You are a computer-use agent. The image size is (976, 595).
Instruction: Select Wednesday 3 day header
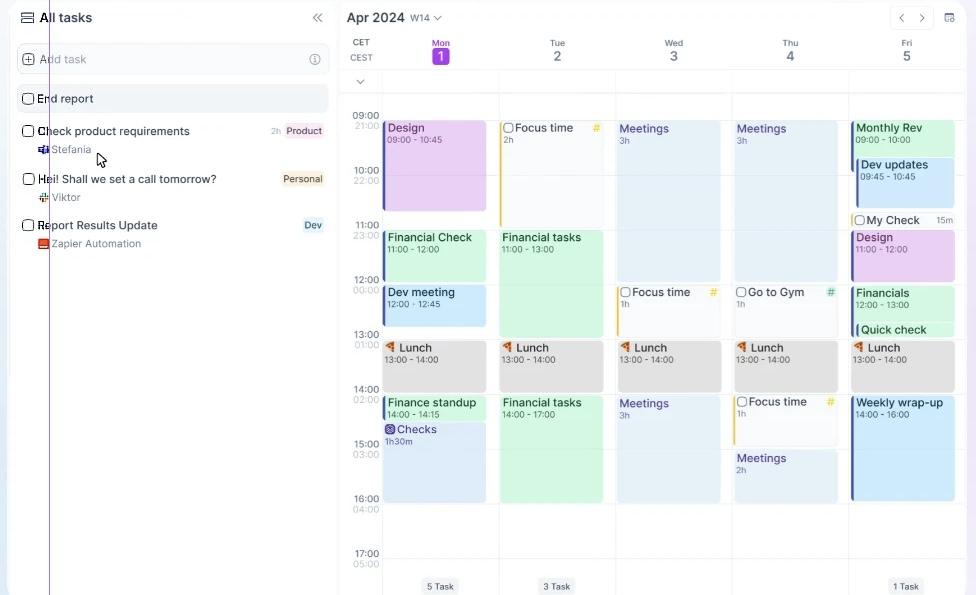click(673, 52)
